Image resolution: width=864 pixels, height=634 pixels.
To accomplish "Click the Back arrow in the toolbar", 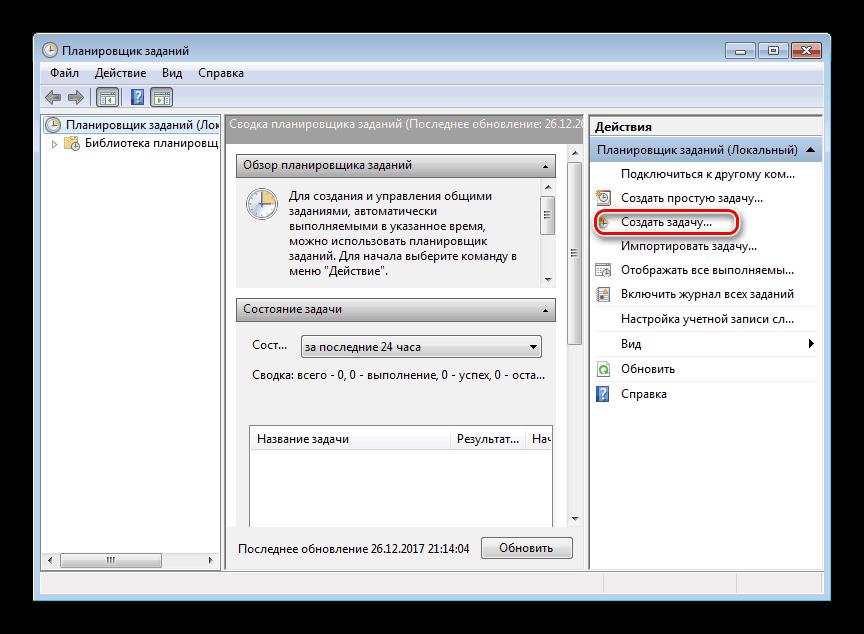I will (53, 97).
